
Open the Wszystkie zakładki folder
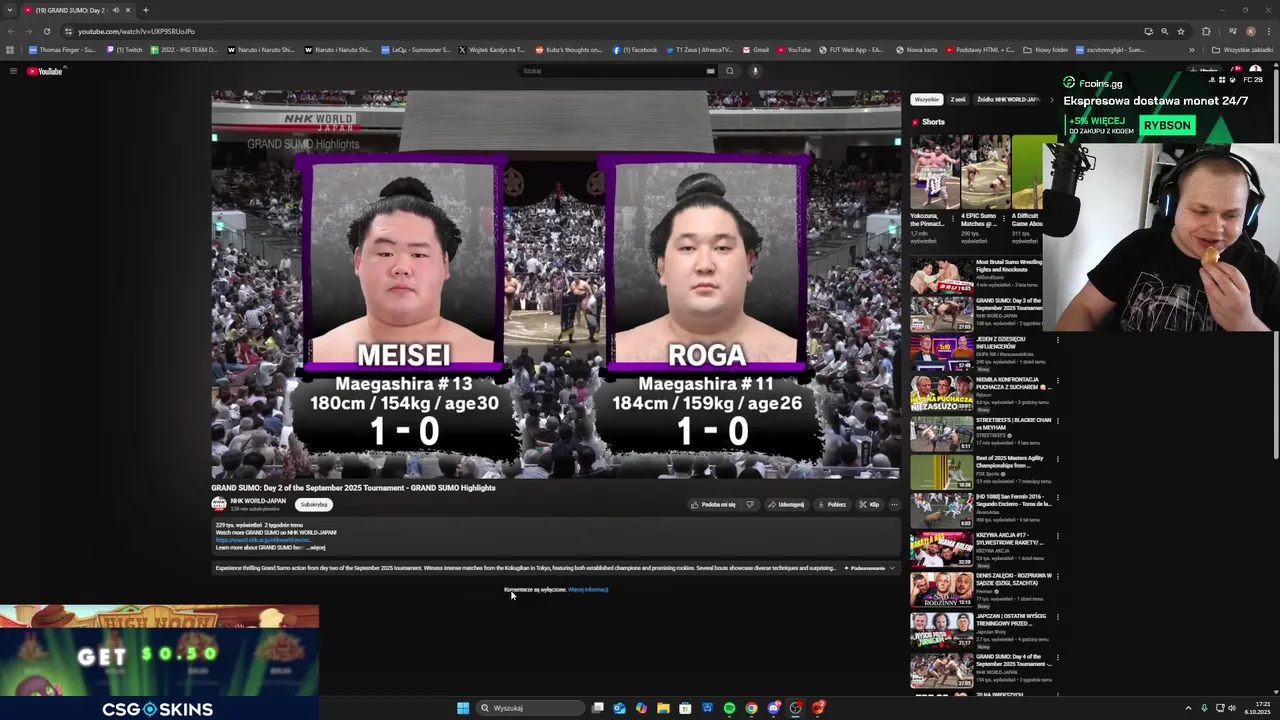[x=1243, y=49]
